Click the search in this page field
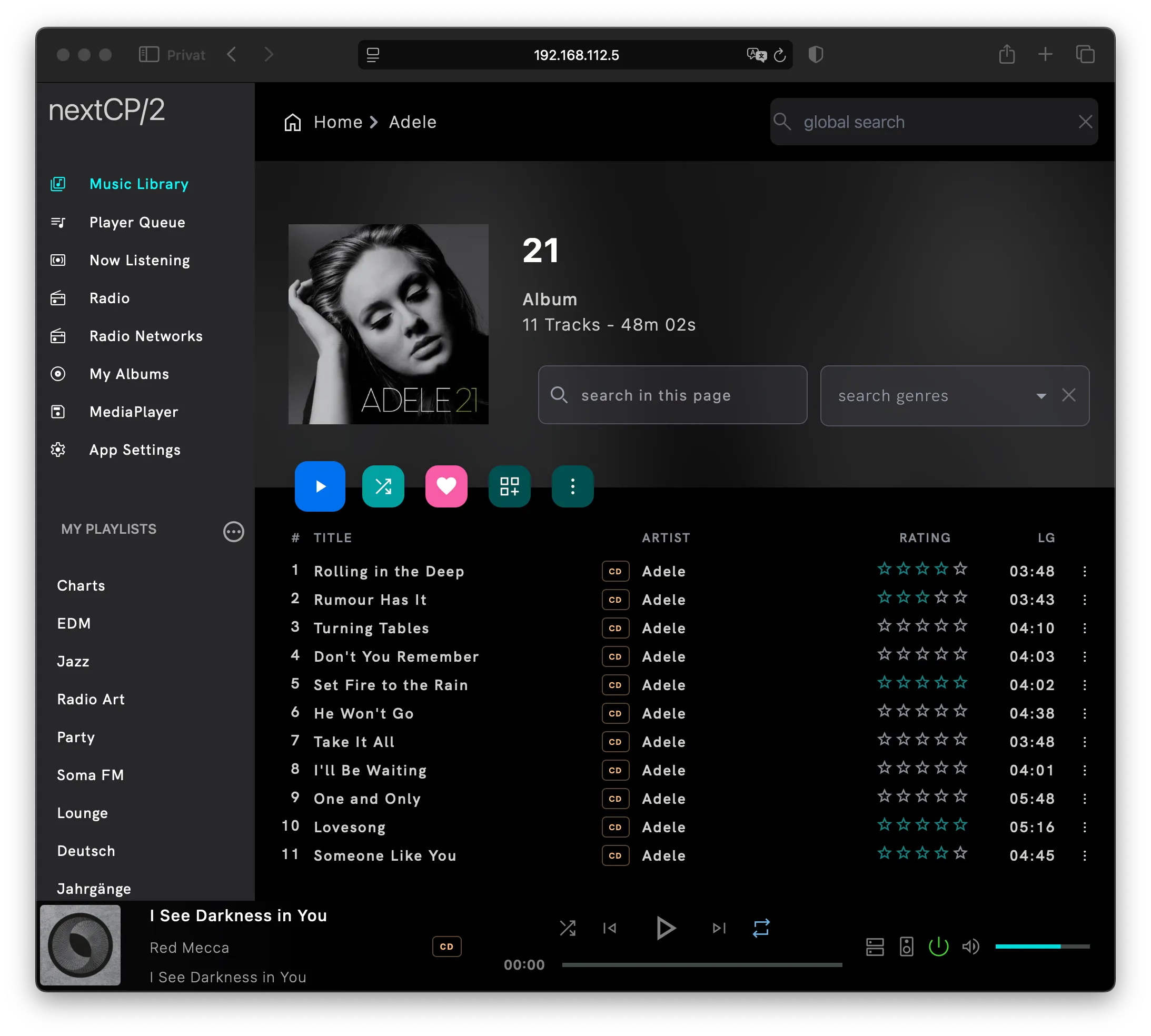Screen dimensions: 1151x1036 pos(672,395)
